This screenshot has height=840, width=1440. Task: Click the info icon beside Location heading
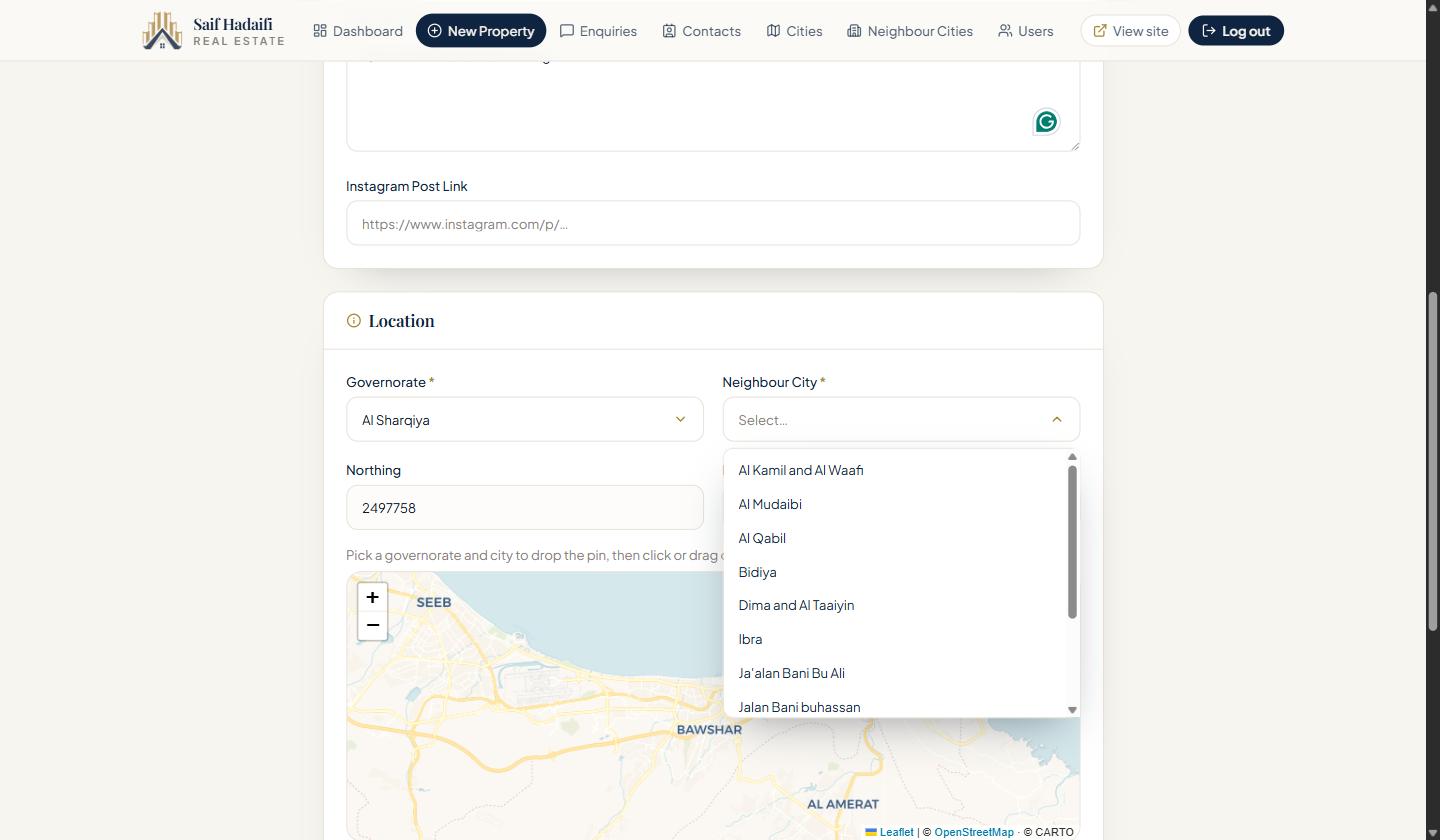pos(354,321)
